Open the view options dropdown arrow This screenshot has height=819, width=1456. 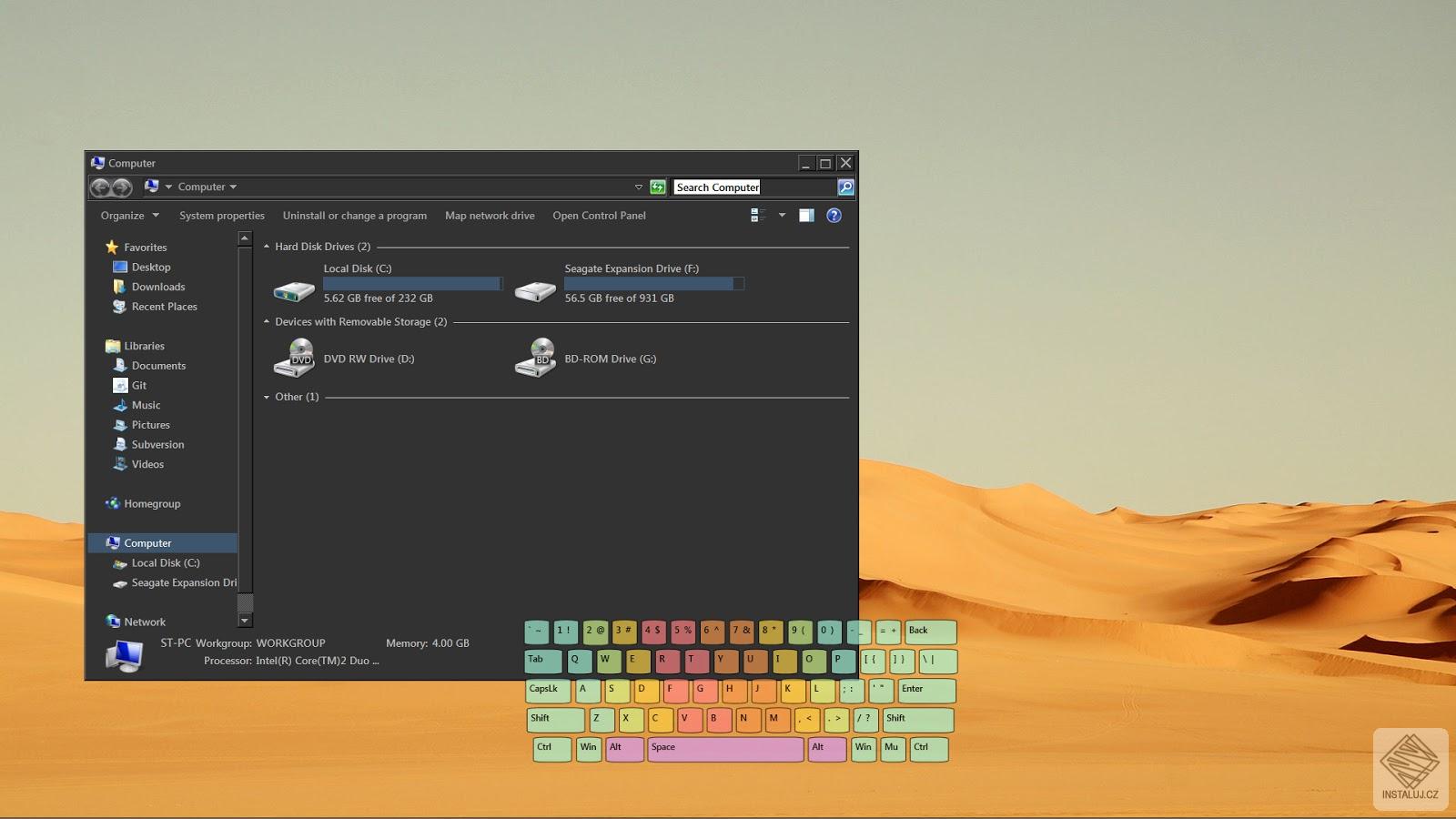coord(782,216)
